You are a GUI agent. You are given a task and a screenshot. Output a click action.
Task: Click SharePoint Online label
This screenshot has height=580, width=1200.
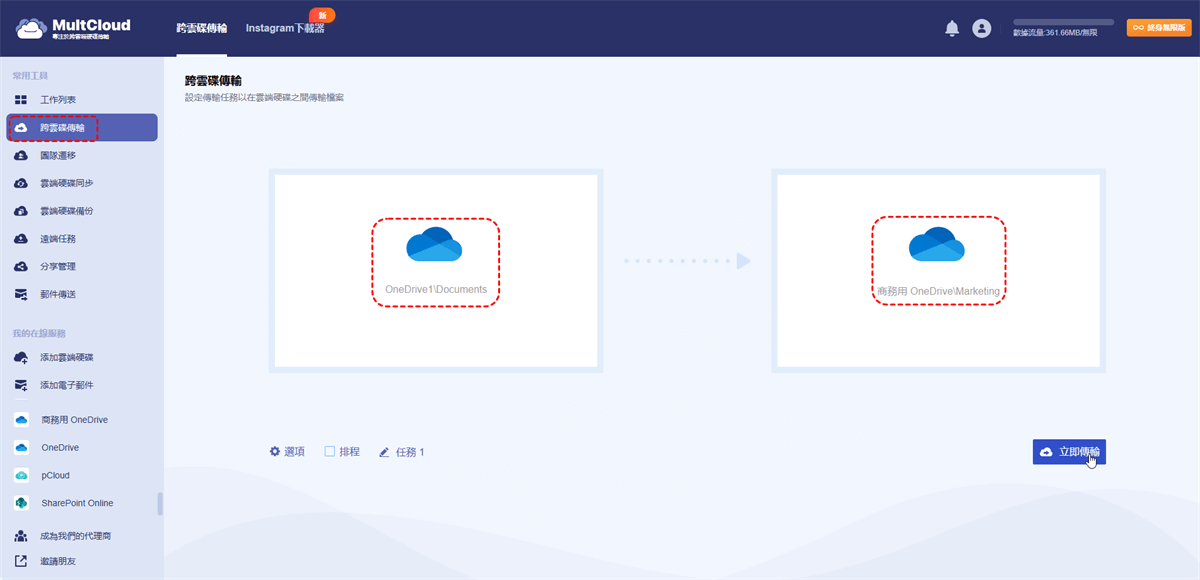click(x=77, y=503)
